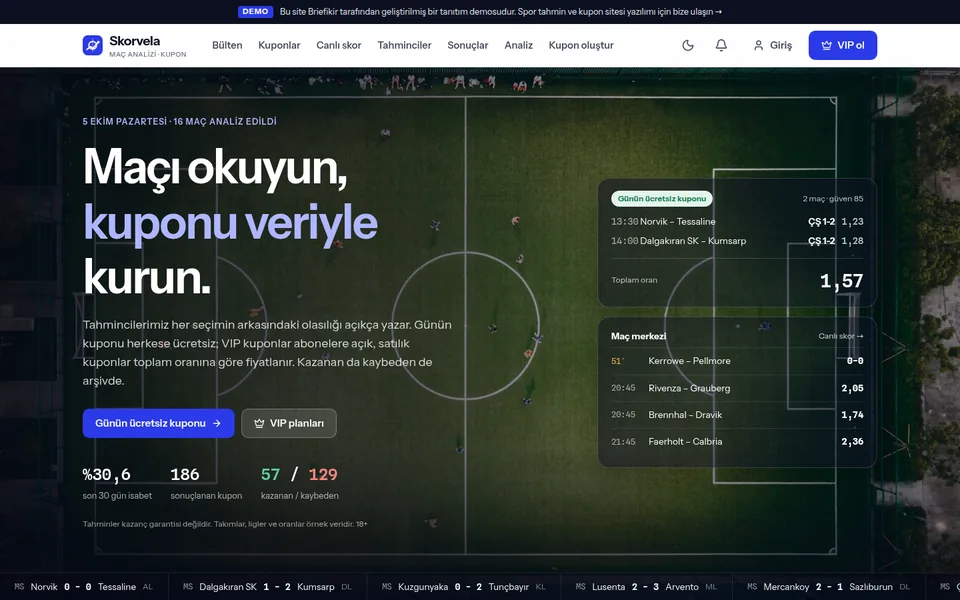Viewport: 960px width, 600px height.
Task: Click the 2,36 odds value
Action: tap(852, 441)
